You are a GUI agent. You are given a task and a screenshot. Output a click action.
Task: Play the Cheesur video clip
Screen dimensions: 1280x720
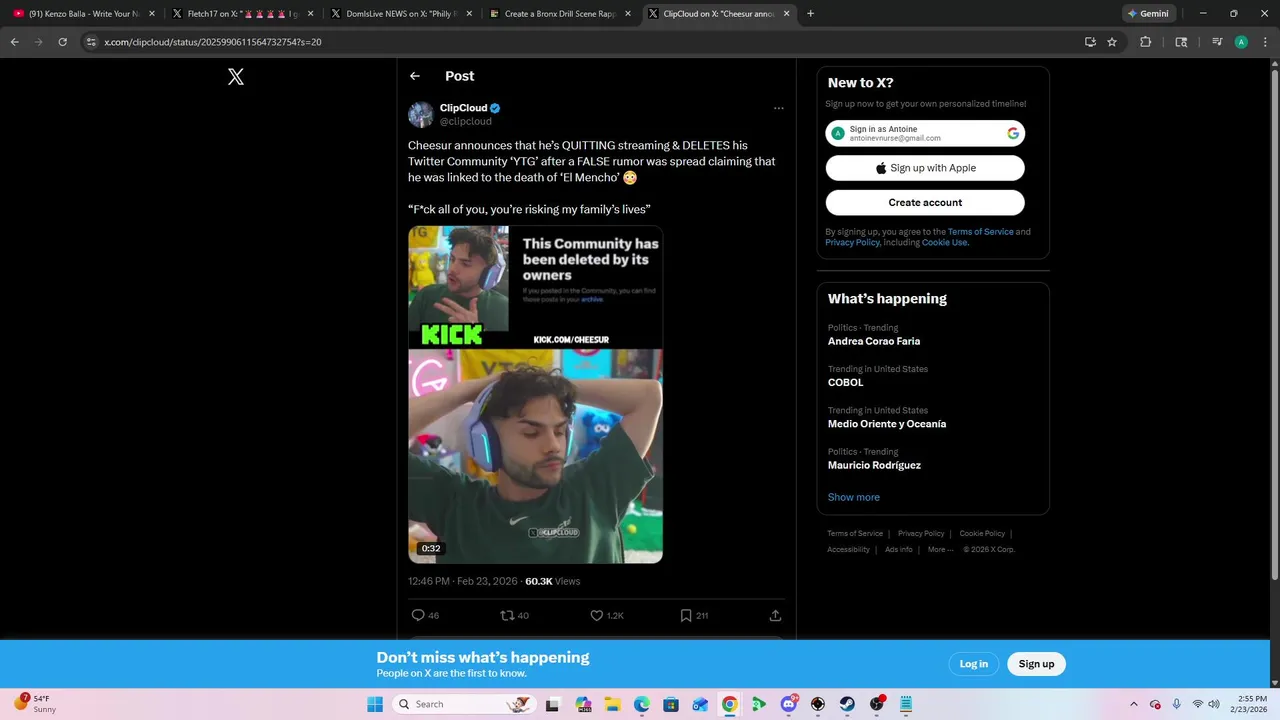[535, 394]
